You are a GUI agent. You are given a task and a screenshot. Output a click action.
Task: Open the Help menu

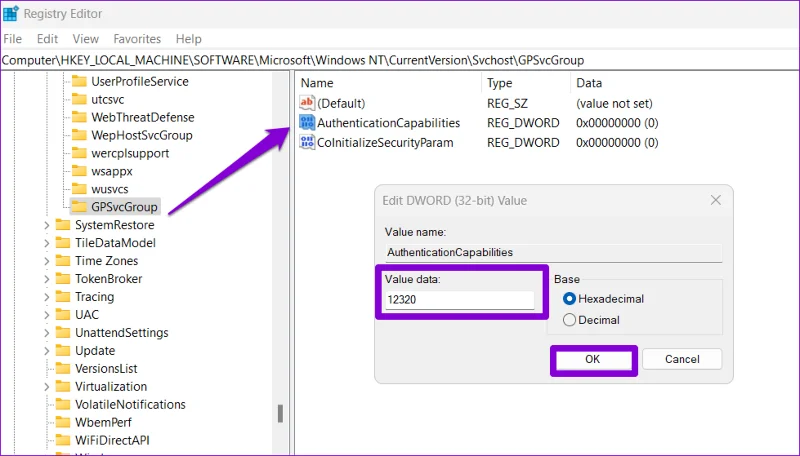pyautogui.click(x=189, y=39)
